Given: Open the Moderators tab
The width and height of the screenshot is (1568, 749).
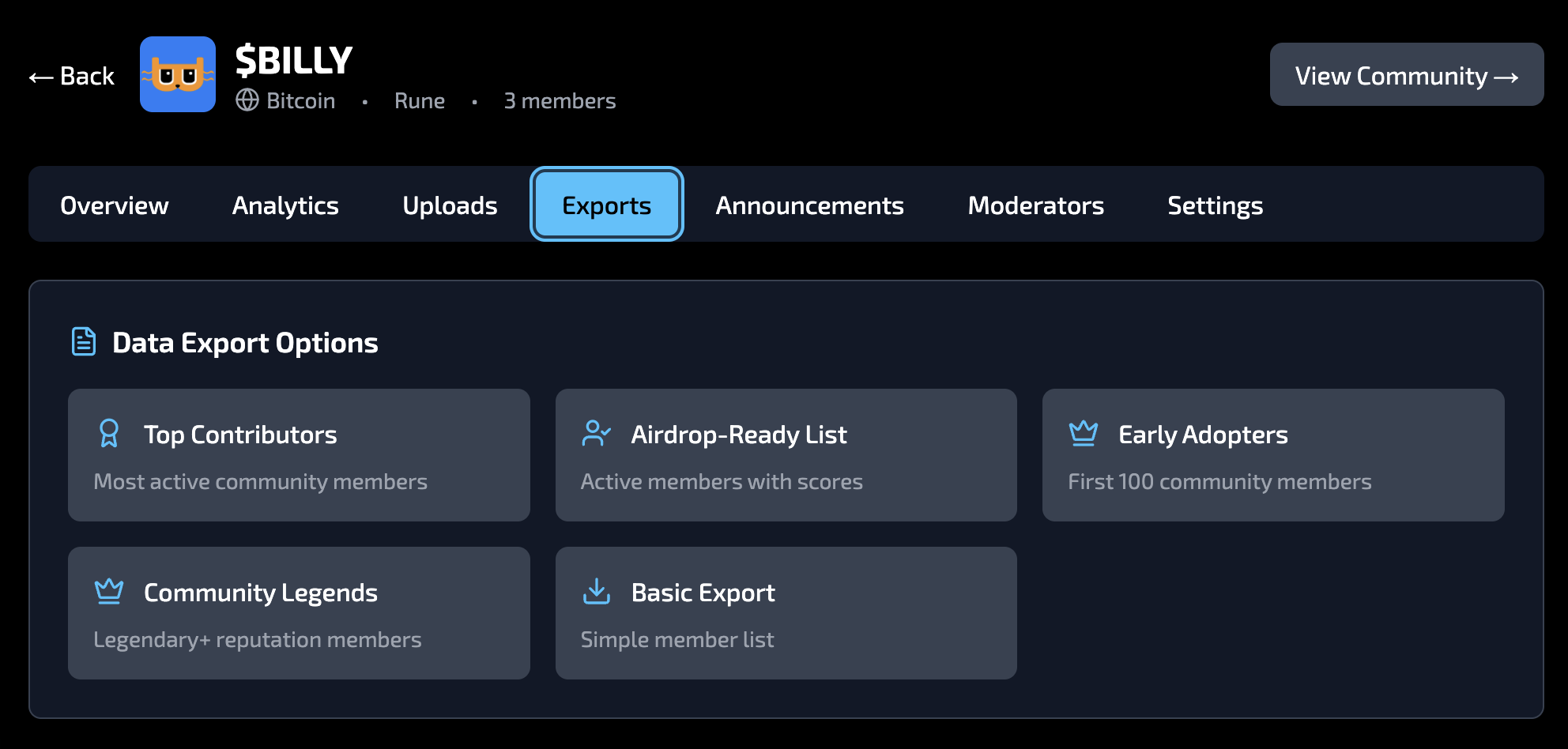Looking at the screenshot, I should (1035, 205).
